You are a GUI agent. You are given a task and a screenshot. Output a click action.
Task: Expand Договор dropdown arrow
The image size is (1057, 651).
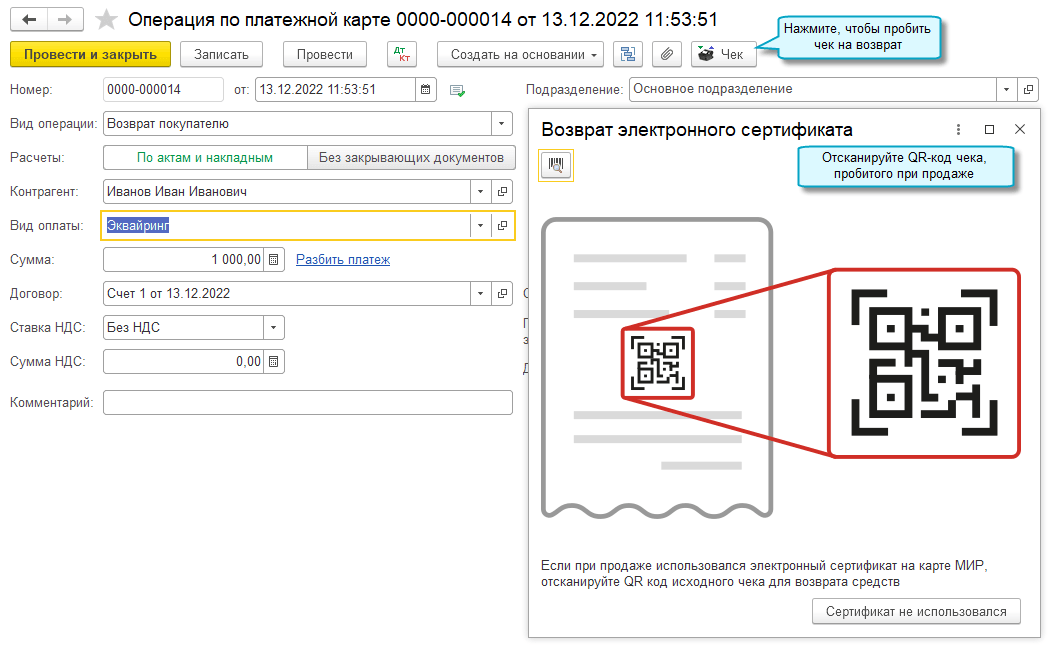coord(481,293)
